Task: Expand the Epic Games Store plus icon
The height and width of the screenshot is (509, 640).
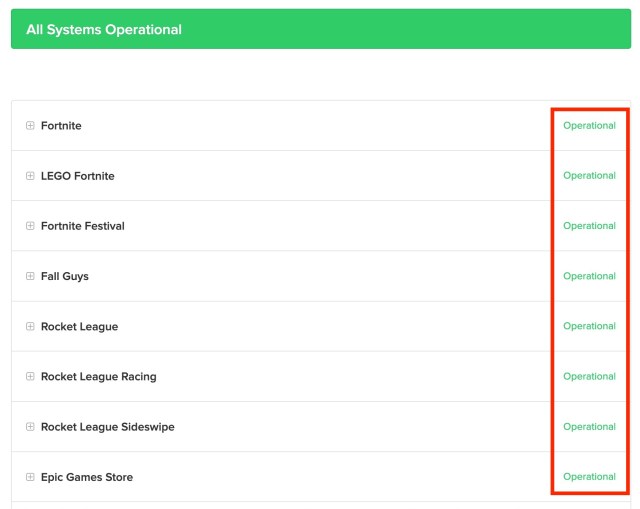Action: 30,477
